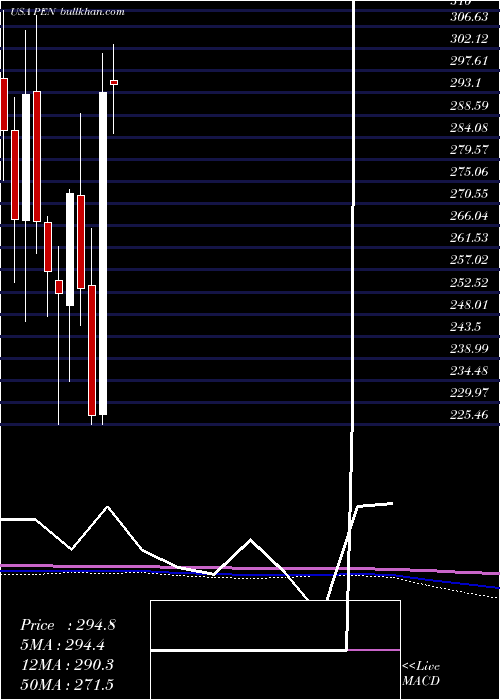Click the 252.52 price axis label
The width and height of the screenshot is (500, 700).
[x=469, y=283]
